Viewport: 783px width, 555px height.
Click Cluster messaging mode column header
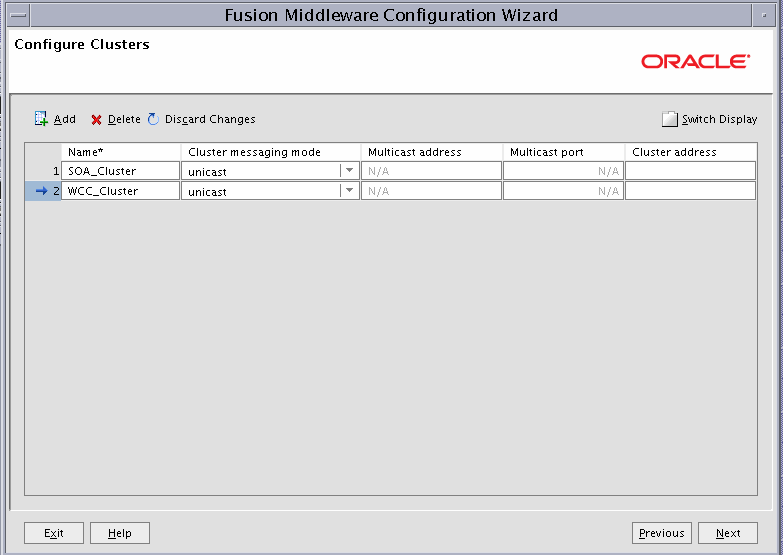(x=271, y=152)
